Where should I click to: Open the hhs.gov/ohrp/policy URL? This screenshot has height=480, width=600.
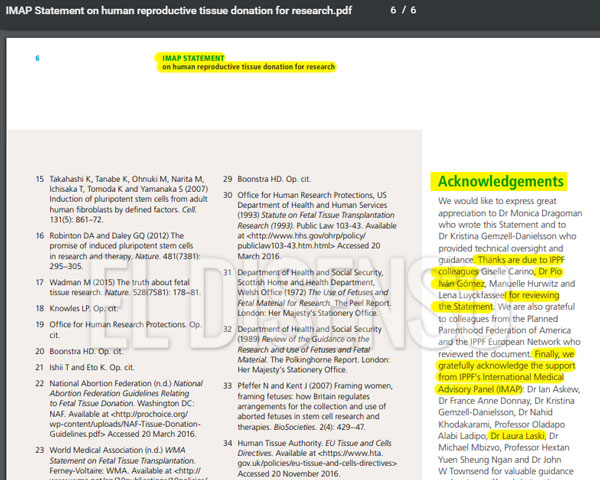[x=302, y=240]
